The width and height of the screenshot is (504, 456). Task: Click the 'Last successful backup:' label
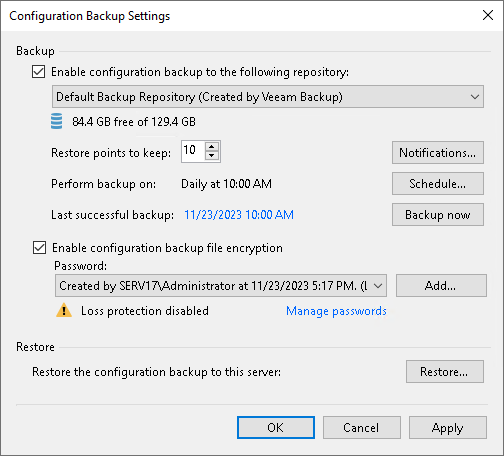(x=112, y=215)
